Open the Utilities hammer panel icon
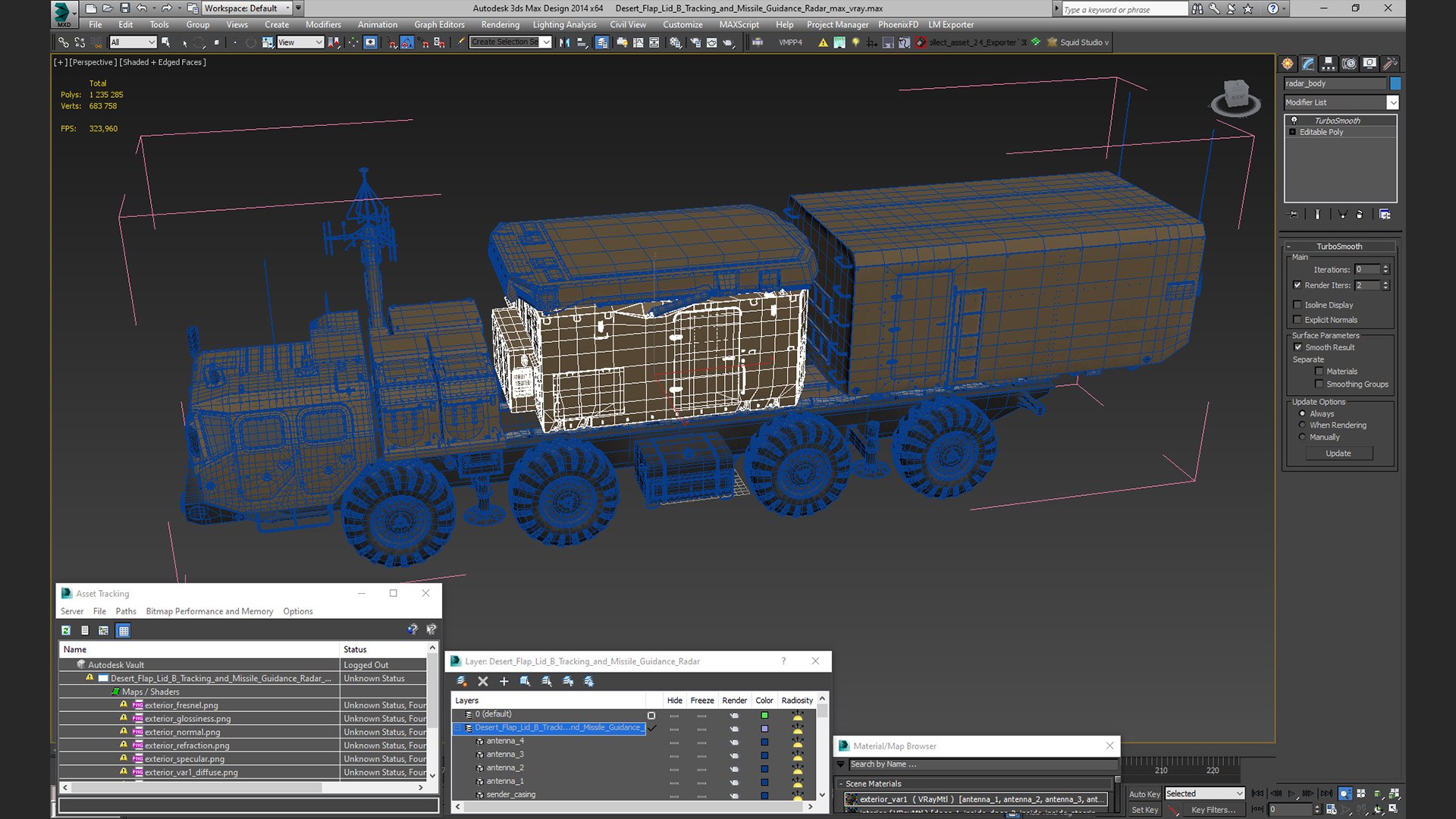Screen dimensions: 1456x819 [1390, 64]
